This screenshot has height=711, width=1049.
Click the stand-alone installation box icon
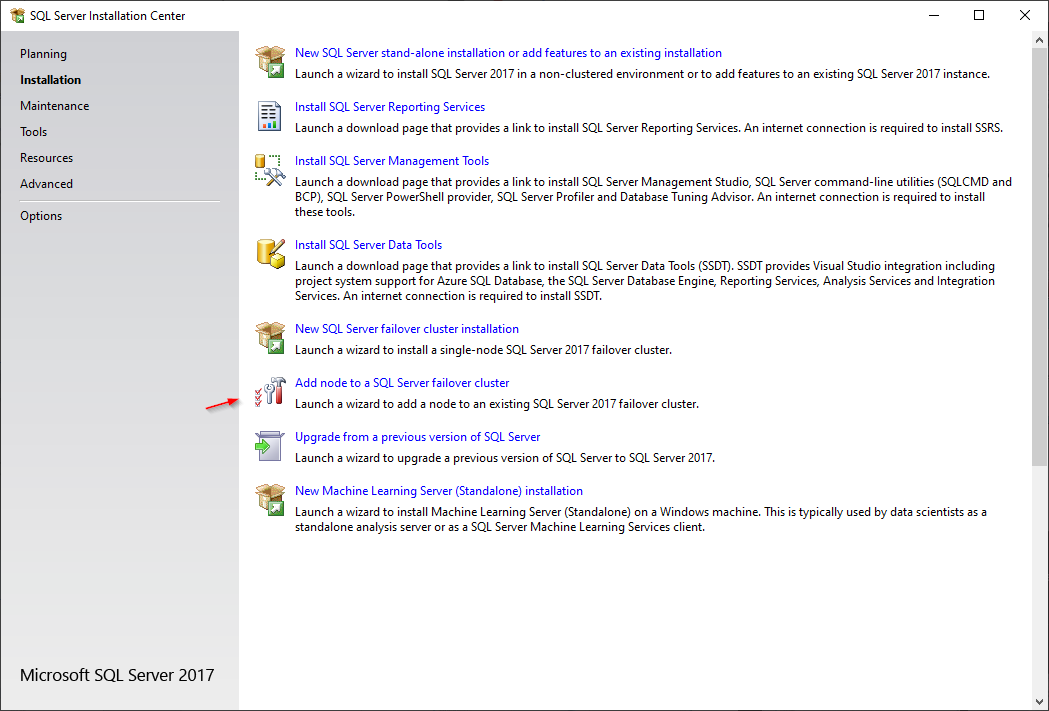coord(270,62)
